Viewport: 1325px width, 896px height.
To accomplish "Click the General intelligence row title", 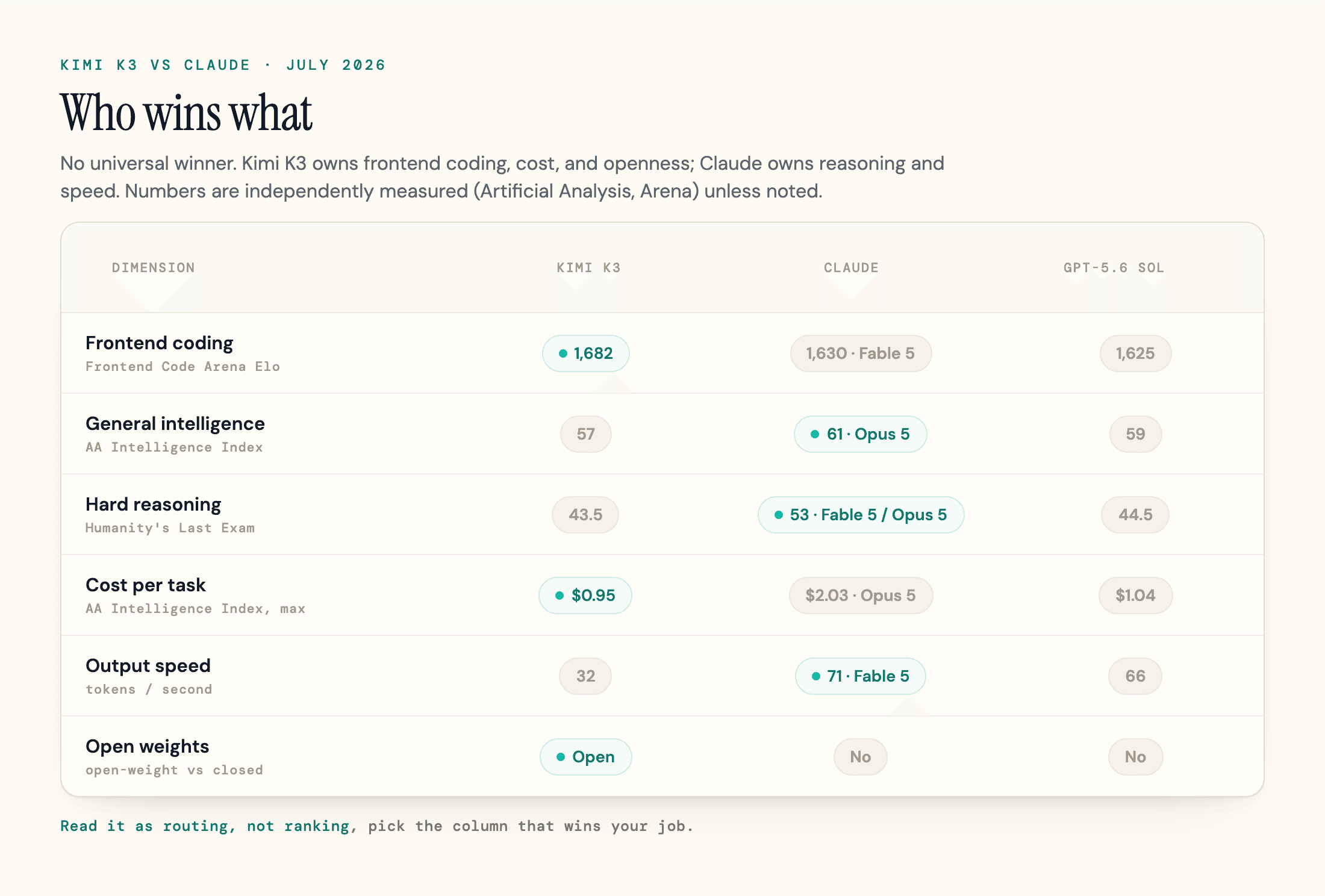I will 175,423.
